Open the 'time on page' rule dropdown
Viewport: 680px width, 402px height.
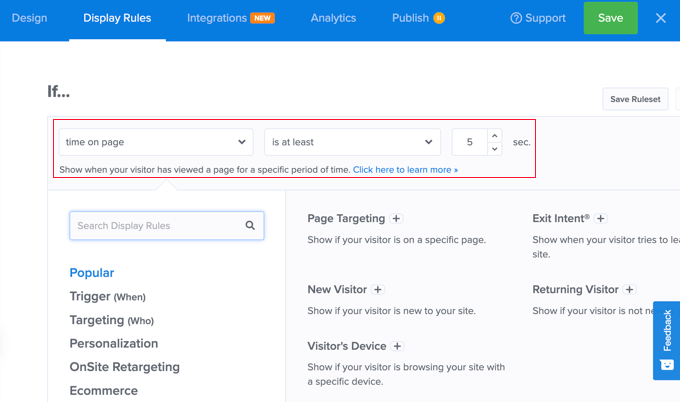pos(156,142)
